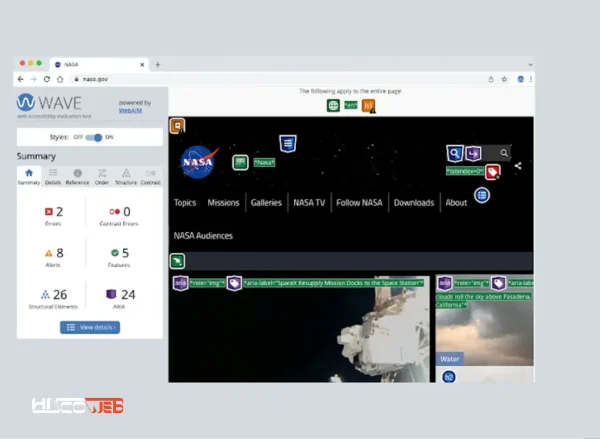The image size is (600, 439).
Task: Click the red Errors icon showing 2
Action: (49, 212)
